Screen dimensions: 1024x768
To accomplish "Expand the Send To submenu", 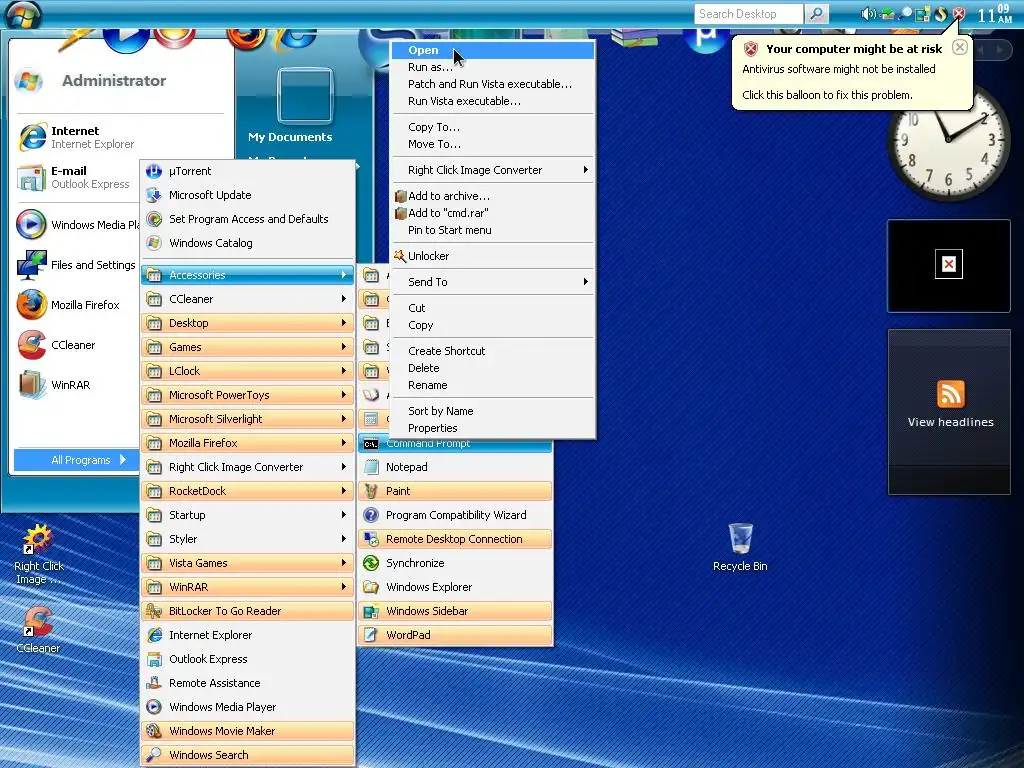I will (x=493, y=282).
